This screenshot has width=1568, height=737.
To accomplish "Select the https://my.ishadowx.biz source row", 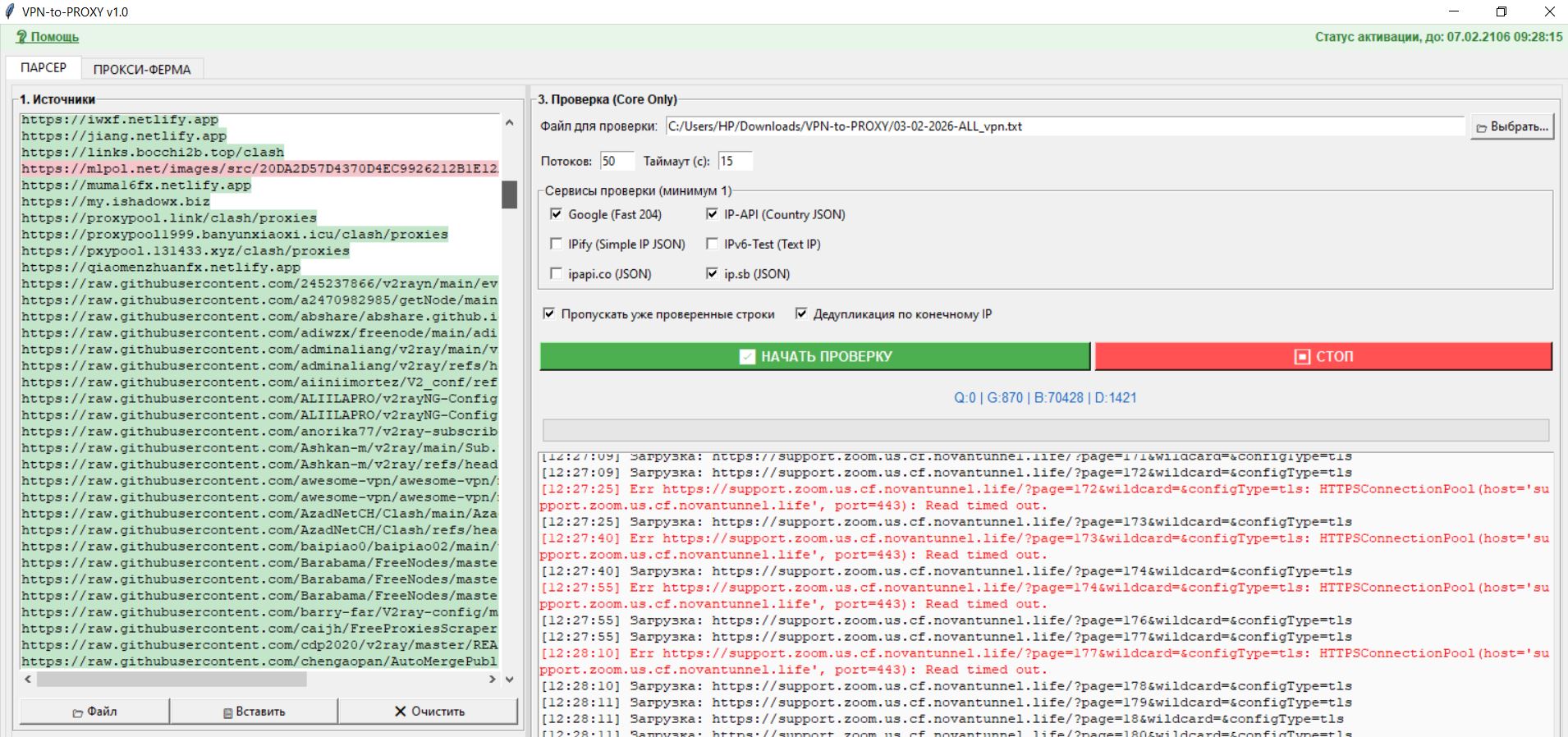I will coord(116,202).
